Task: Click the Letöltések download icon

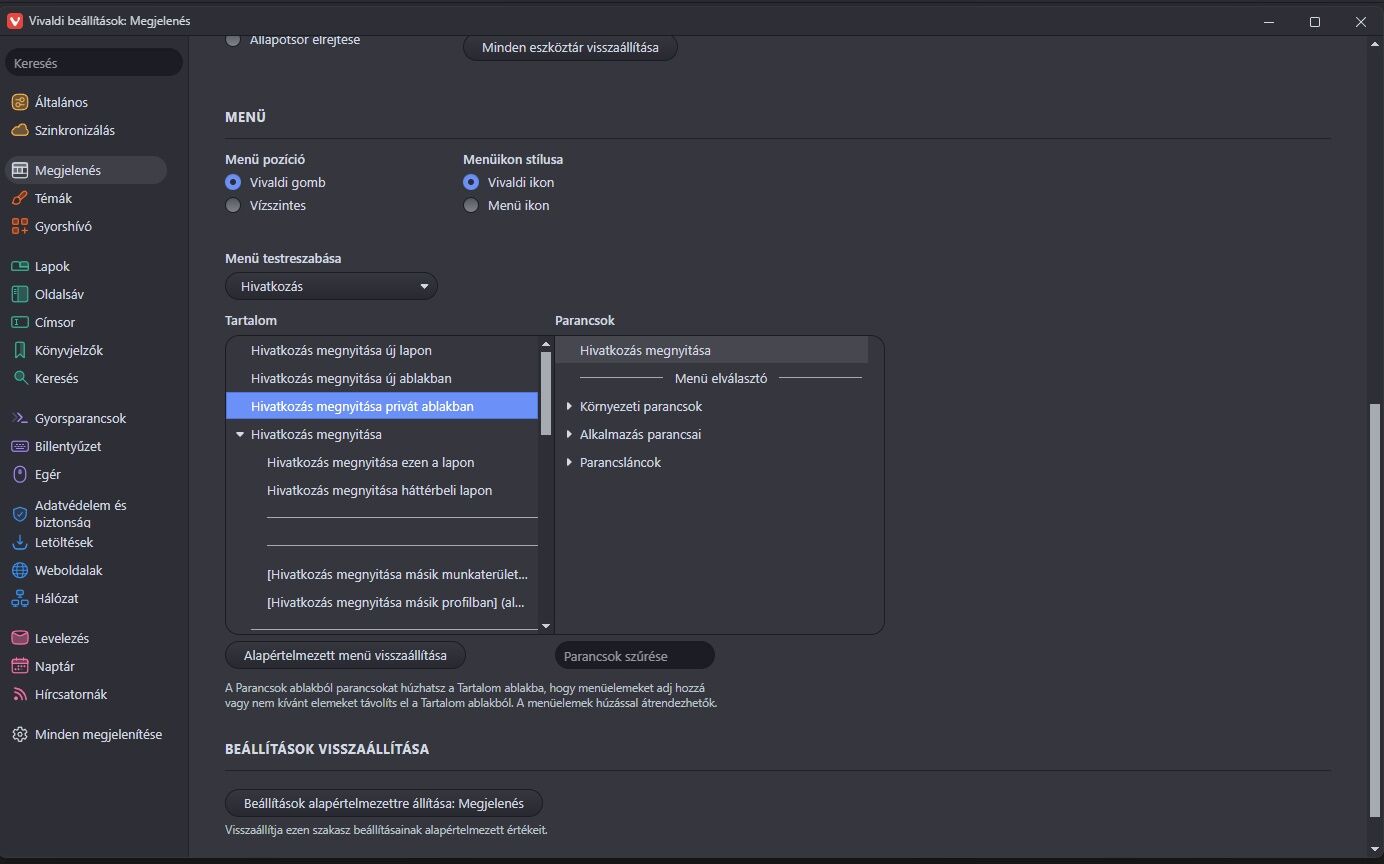Action: [19, 542]
